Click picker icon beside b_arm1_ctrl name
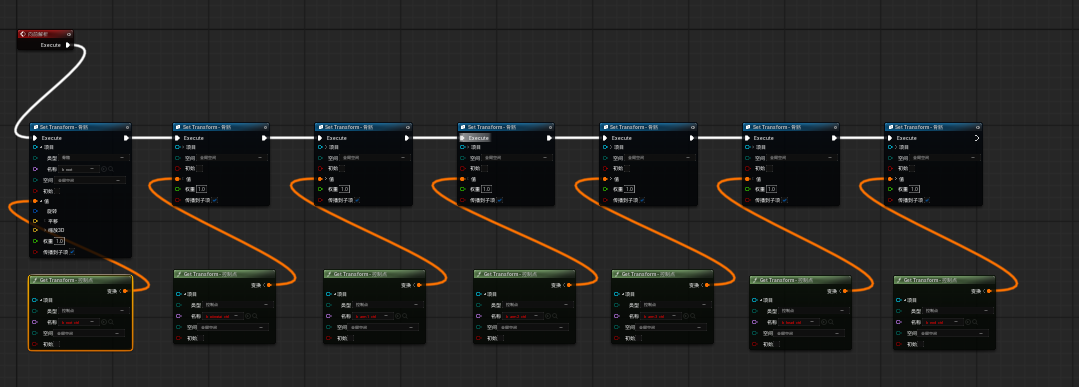This screenshot has width=1079, height=387. (398, 316)
